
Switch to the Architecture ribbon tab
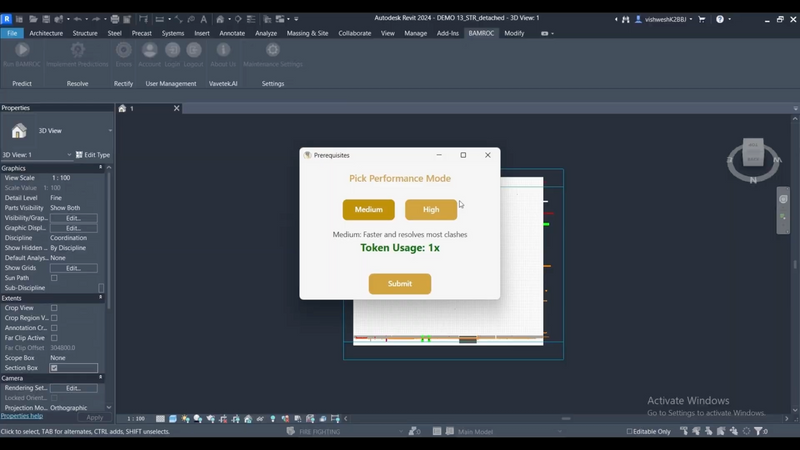(46, 33)
